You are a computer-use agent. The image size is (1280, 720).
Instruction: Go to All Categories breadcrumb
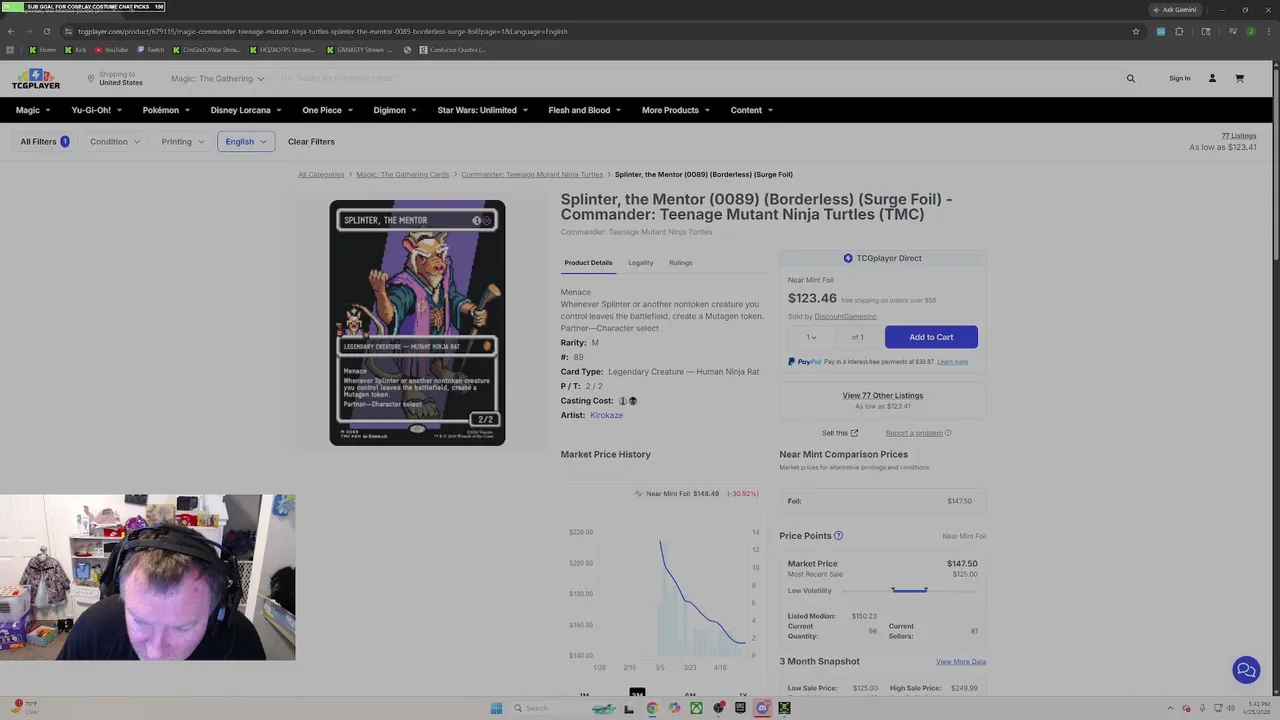click(321, 174)
